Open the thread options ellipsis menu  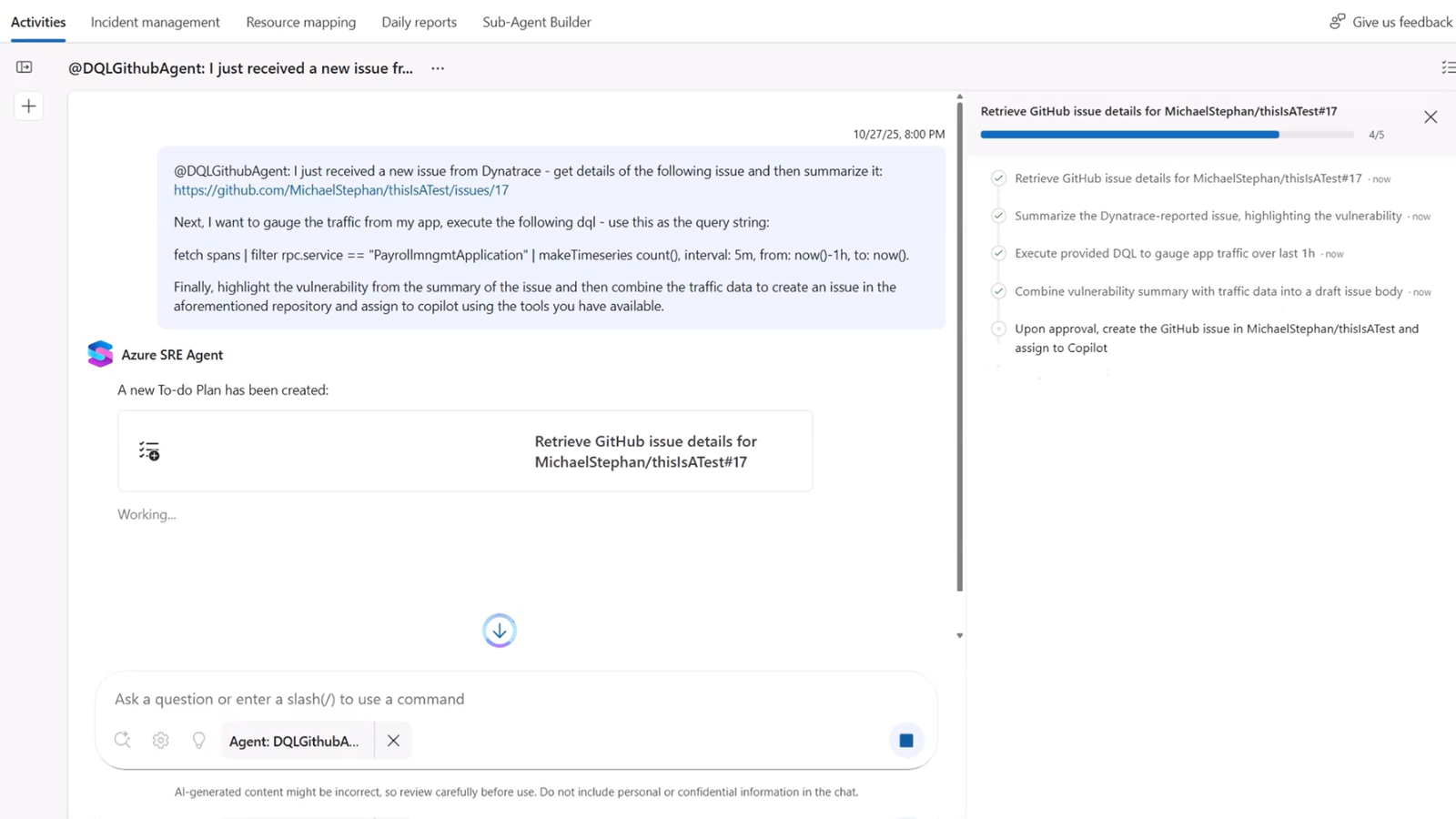pyautogui.click(x=438, y=68)
